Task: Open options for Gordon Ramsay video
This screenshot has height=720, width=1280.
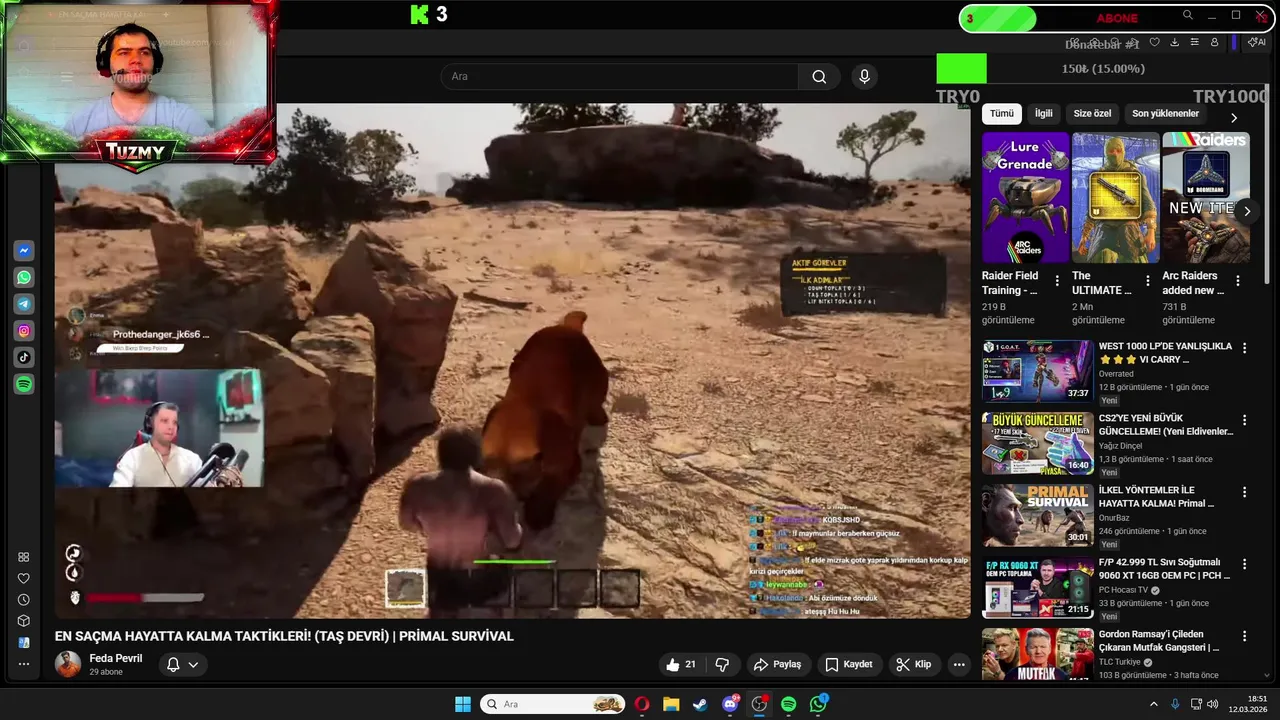Action: pos(1245,636)
